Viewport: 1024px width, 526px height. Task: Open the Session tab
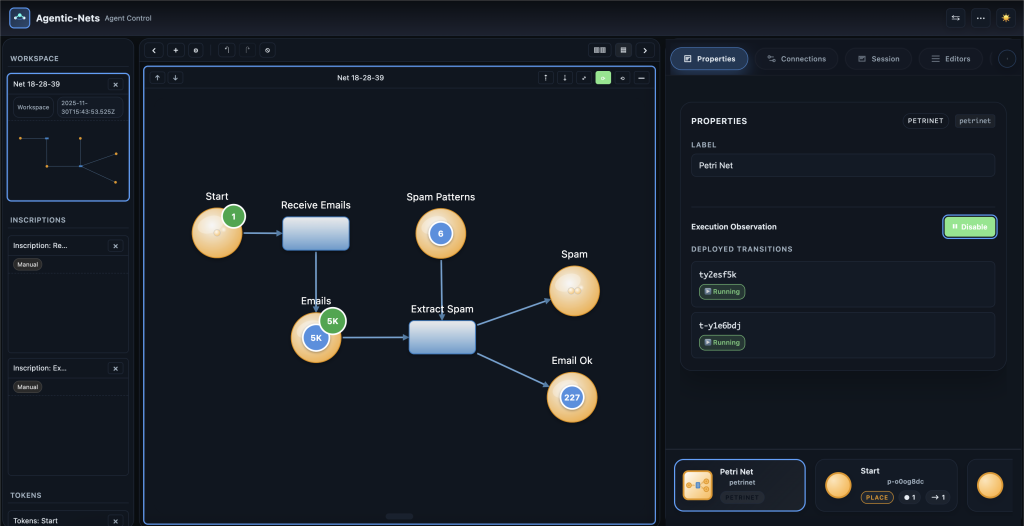coord(877,59)
